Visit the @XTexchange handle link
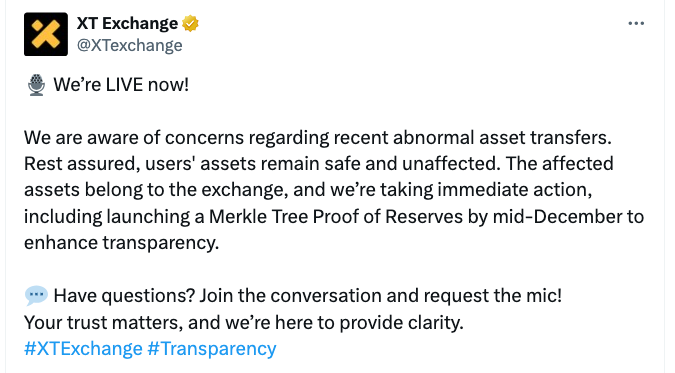Image resolution: width=675 pixels, height=373 pixels. click(130, 45)
